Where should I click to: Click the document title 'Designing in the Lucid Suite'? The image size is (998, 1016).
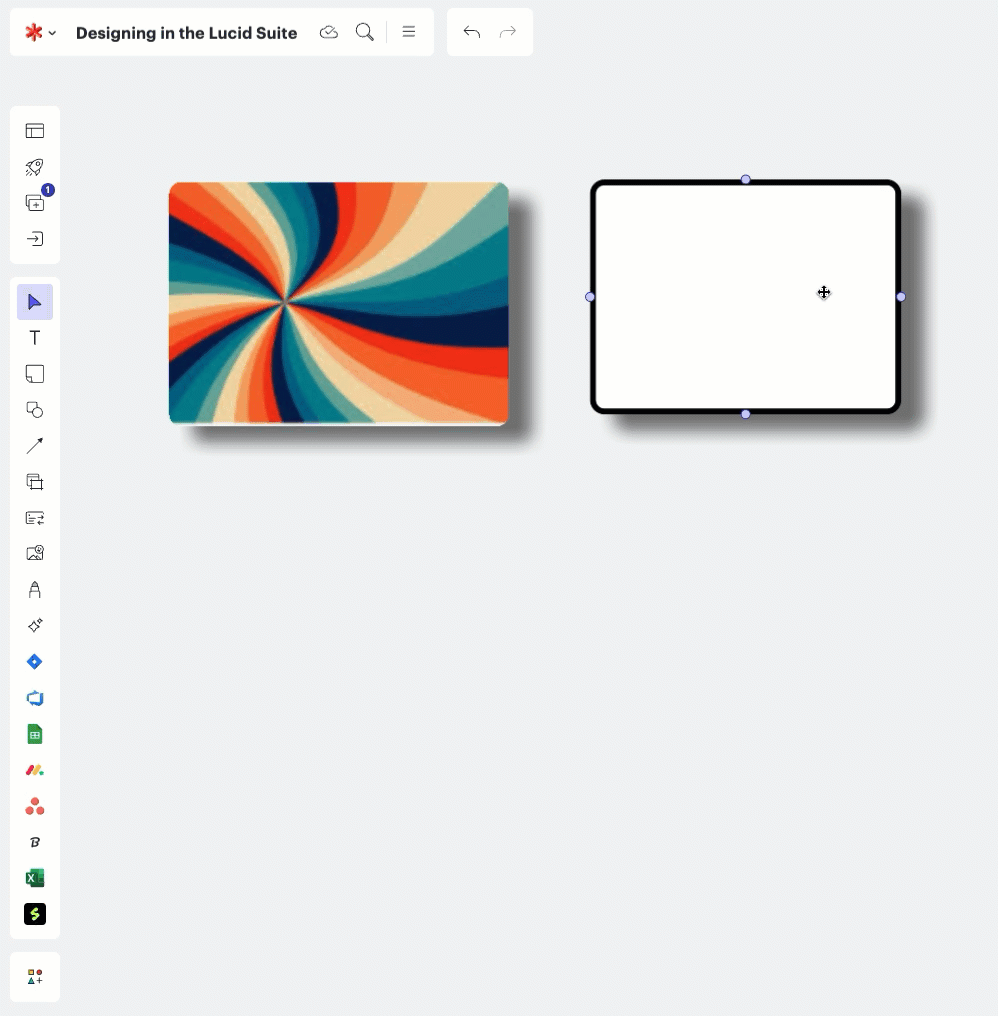187,33
